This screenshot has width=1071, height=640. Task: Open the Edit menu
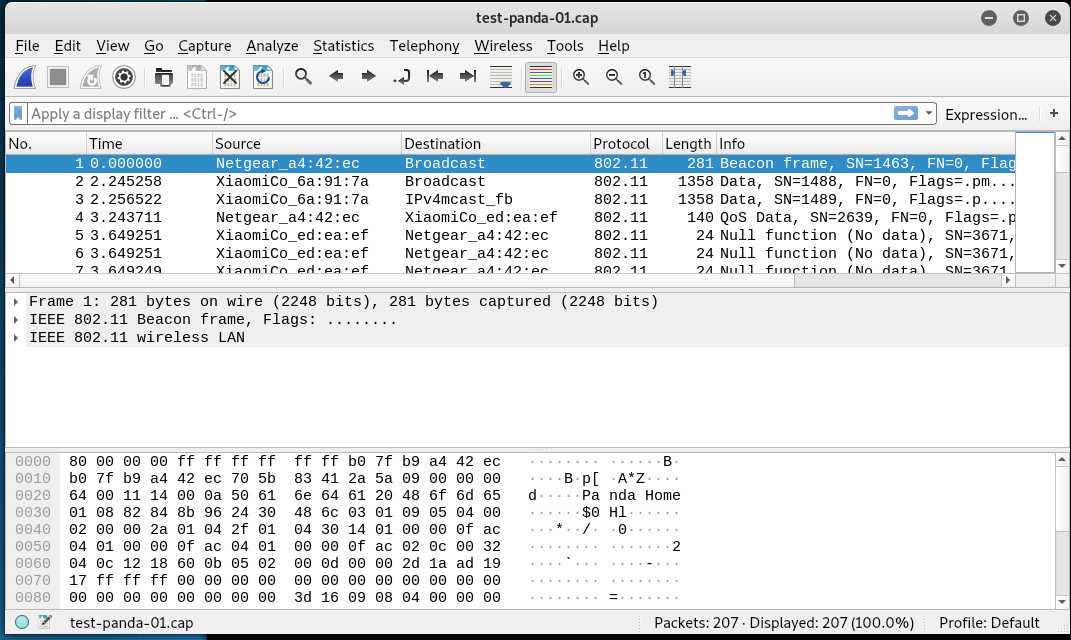[x=68, y=46]
